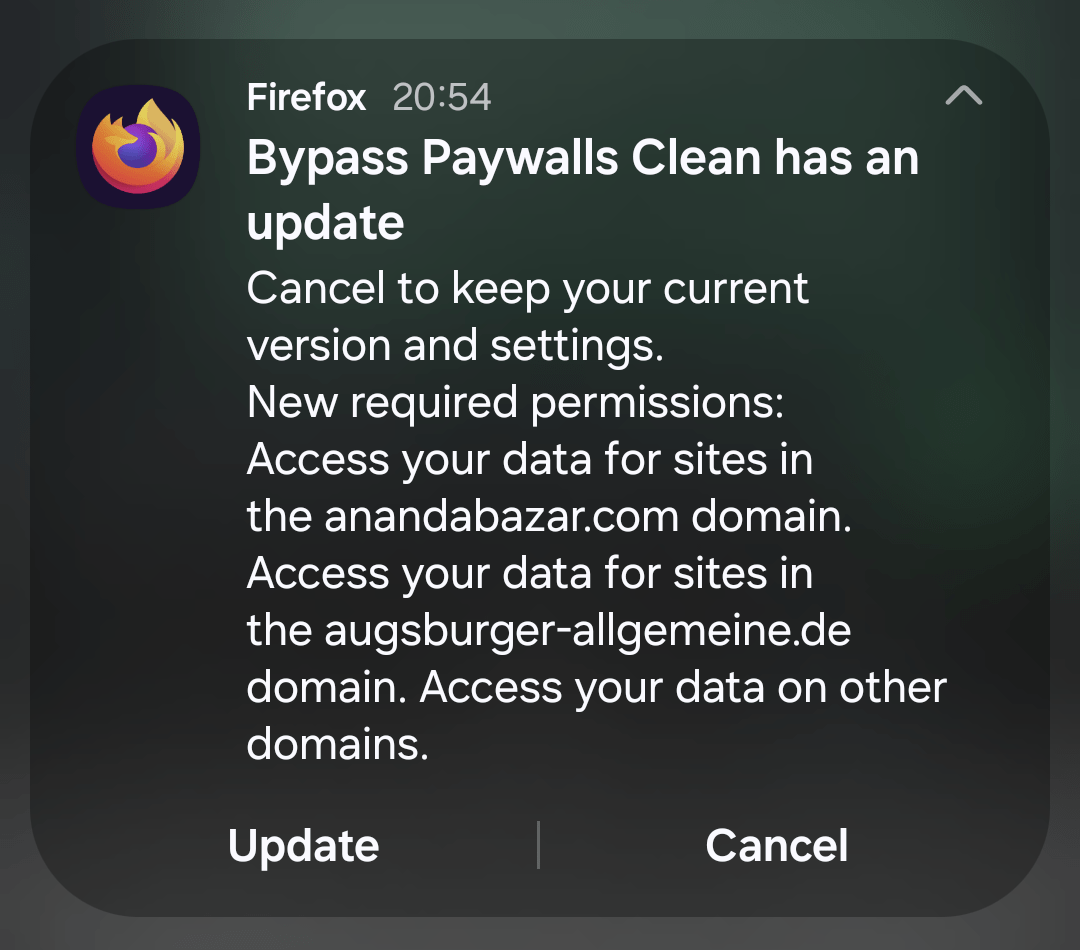This screenshot has width=1080, height=950.
Task: Click the Firefox app name label
Action: (306, 97)
